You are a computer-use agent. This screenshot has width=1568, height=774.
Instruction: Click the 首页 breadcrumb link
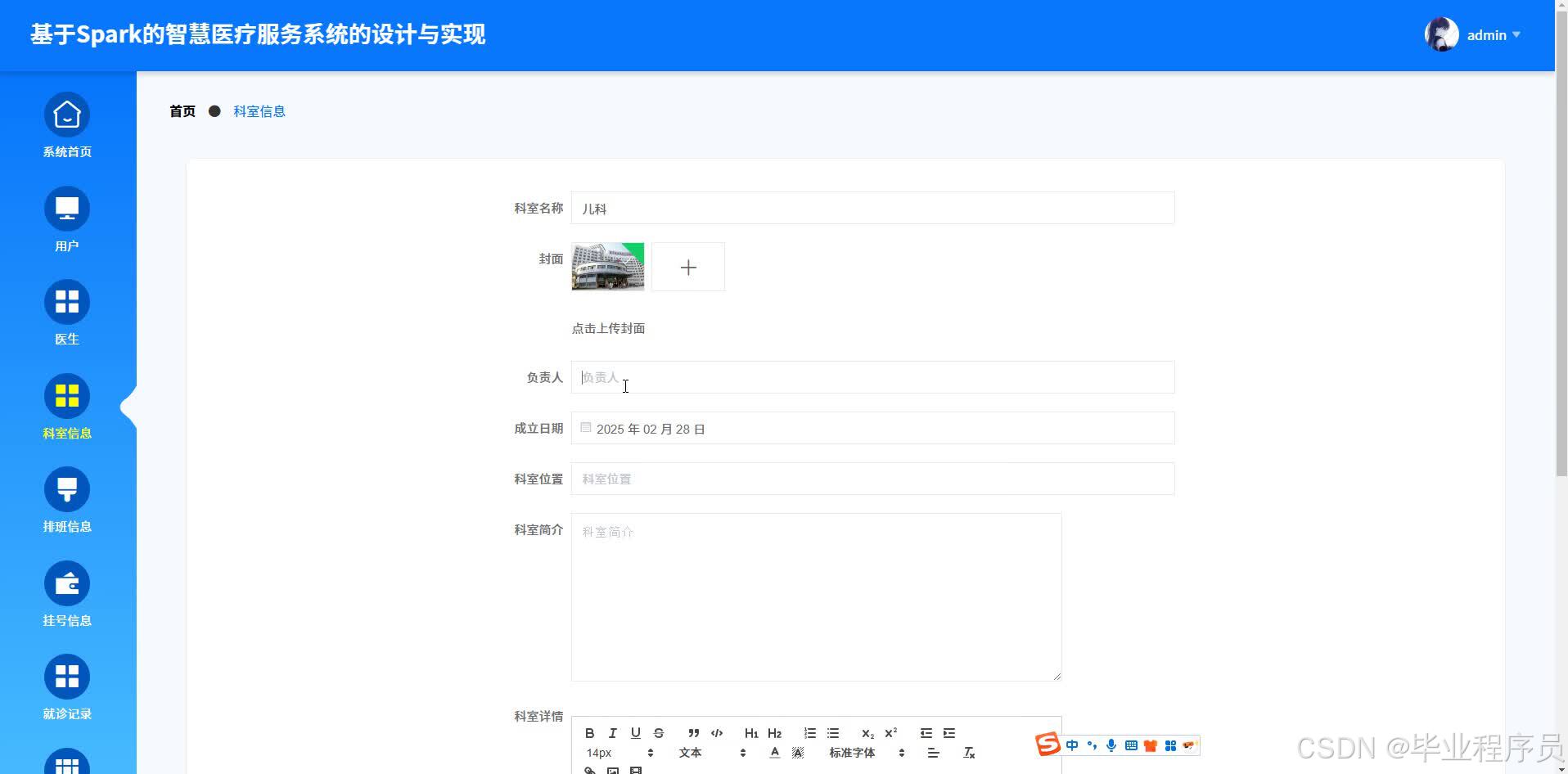(182, 110)
